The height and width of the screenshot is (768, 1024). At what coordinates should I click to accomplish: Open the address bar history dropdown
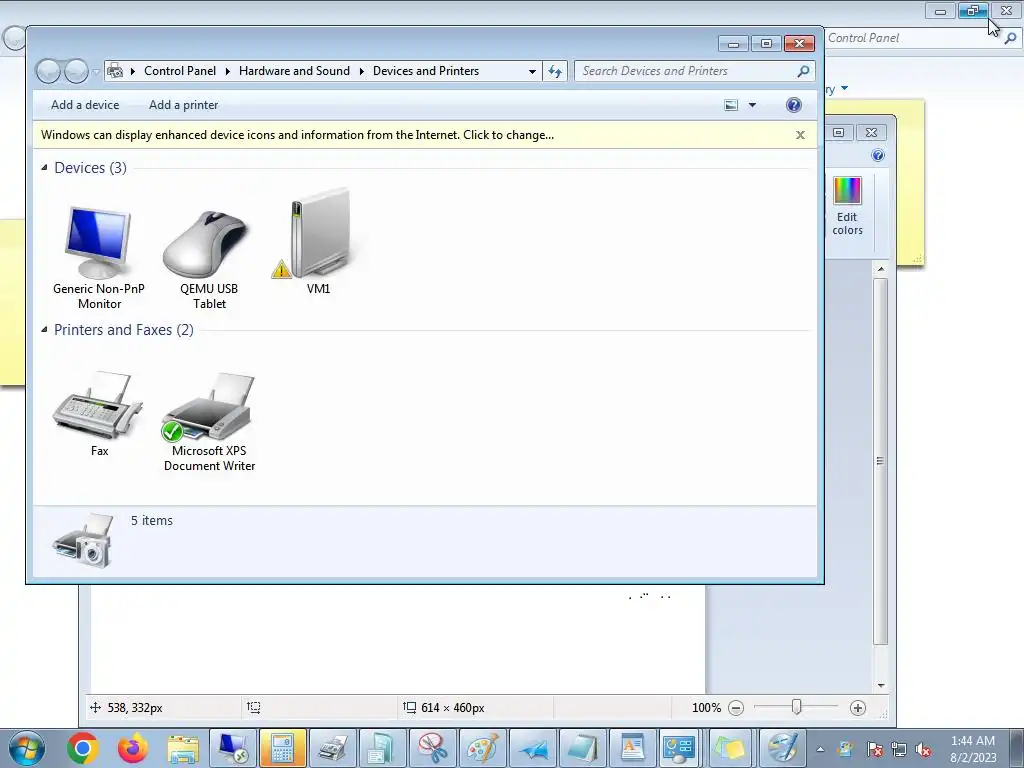point(532,71)
